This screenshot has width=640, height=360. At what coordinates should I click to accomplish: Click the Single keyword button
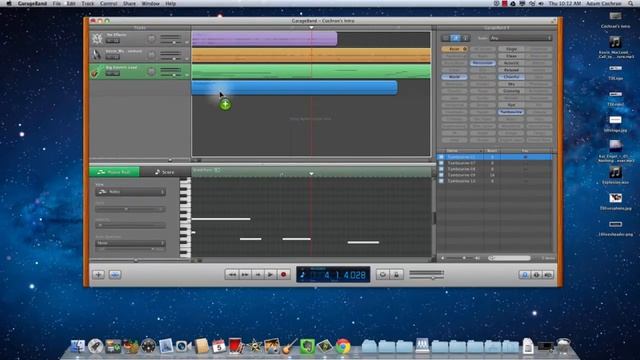point(511,49)
